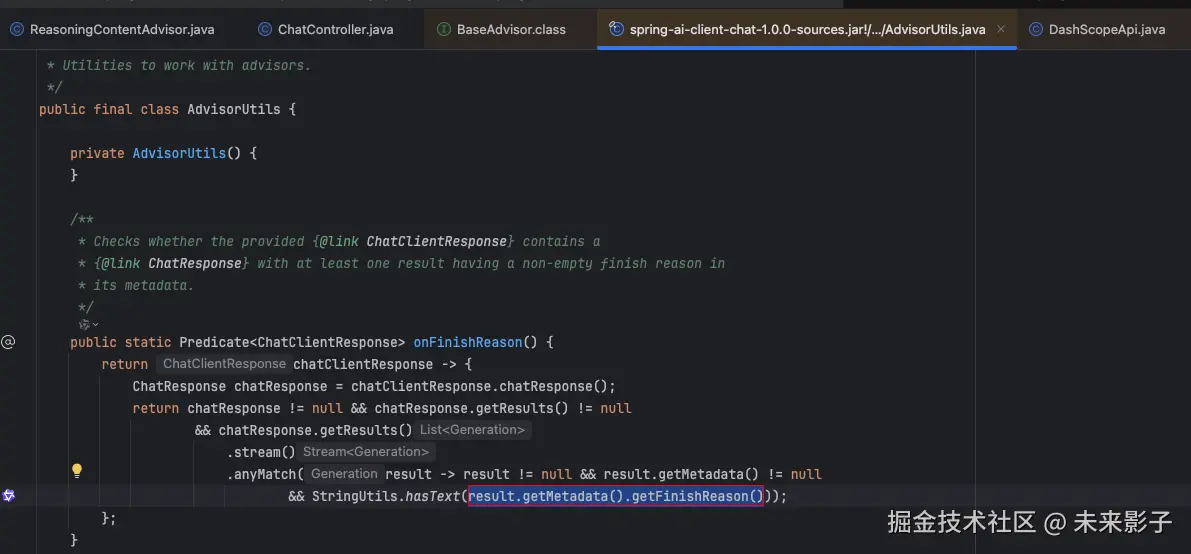The height and width of the screenshot is (554, 1191).
Task: Click the purple gutter icon on hasText line
Action: coord(8,495)
